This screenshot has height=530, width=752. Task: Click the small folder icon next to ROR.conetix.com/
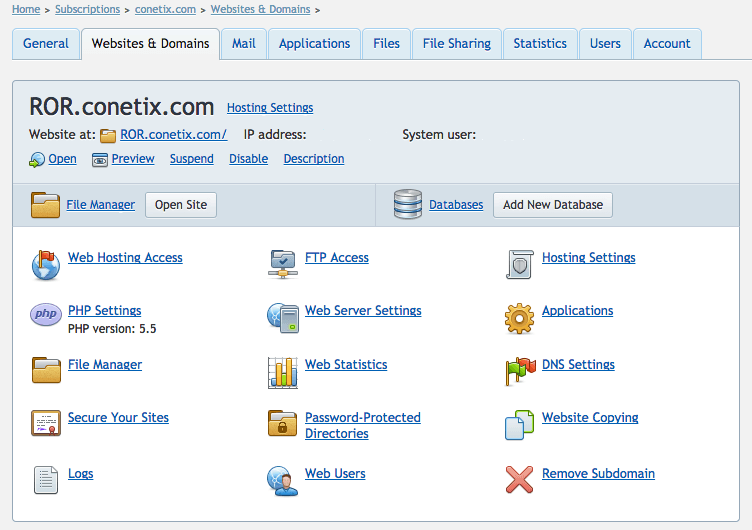click(108, 136)
